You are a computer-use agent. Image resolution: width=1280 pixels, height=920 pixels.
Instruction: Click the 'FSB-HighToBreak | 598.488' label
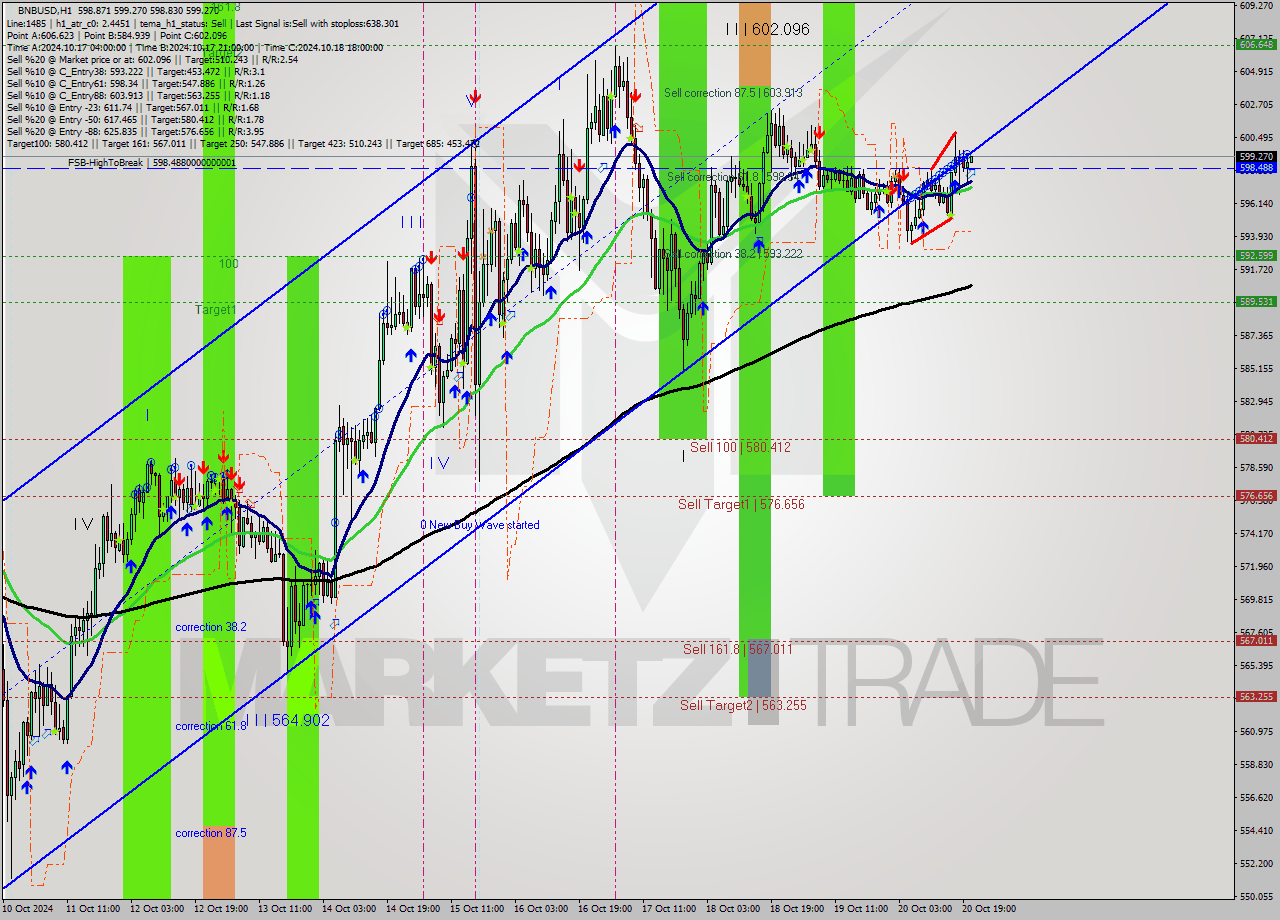[x=152, y=162]
